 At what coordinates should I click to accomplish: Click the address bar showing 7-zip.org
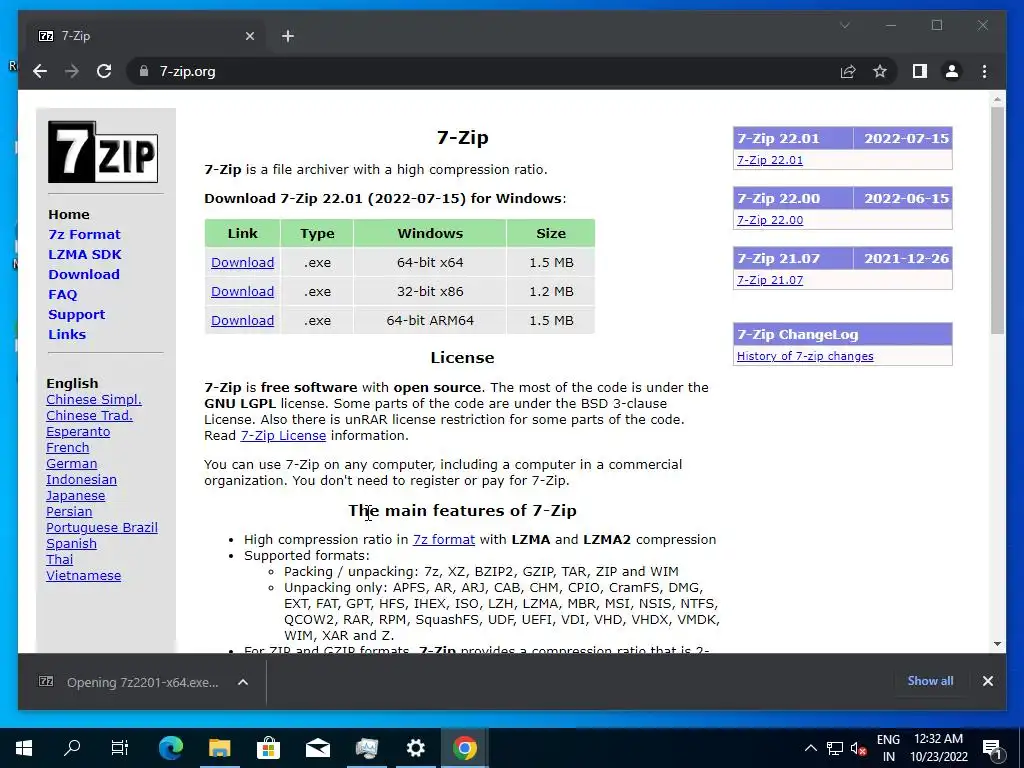(x=483, y=71)
